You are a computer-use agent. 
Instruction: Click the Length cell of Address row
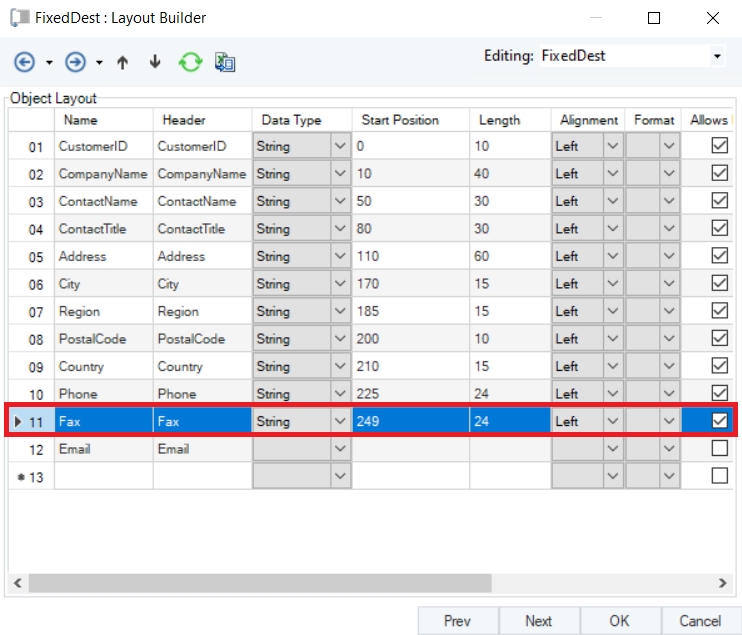click(x=509, y=256)
